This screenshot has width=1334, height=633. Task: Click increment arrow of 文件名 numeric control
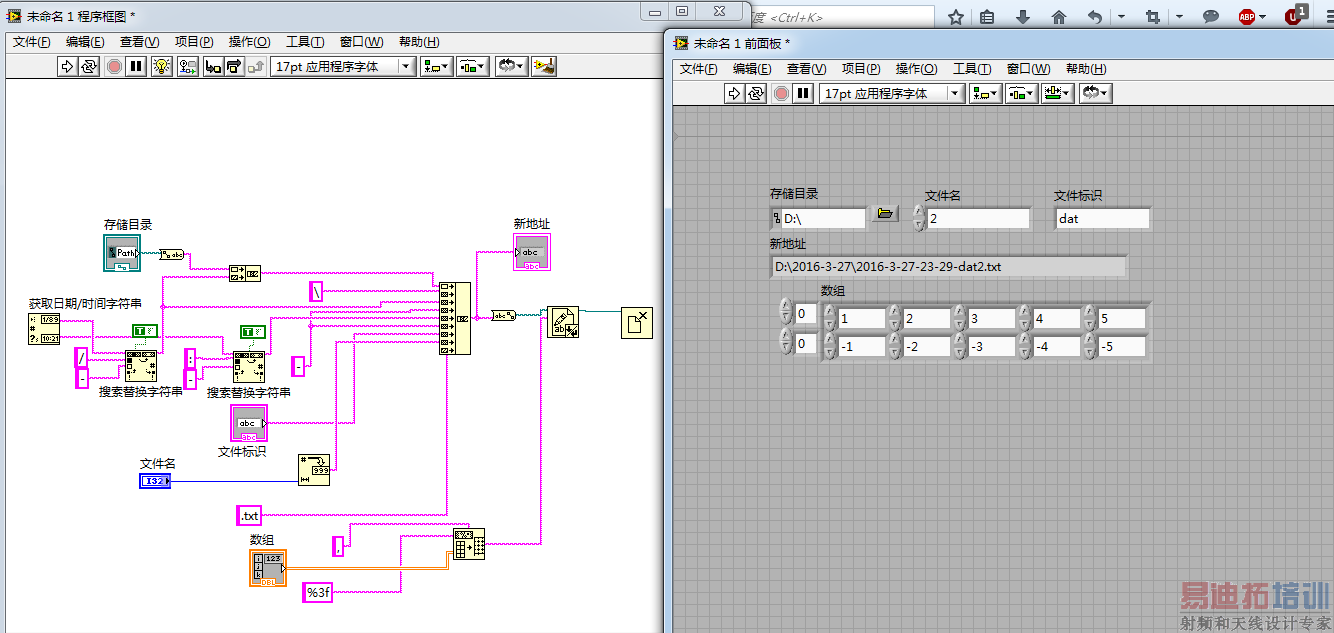pyautogui.click(x=920, y=212)
